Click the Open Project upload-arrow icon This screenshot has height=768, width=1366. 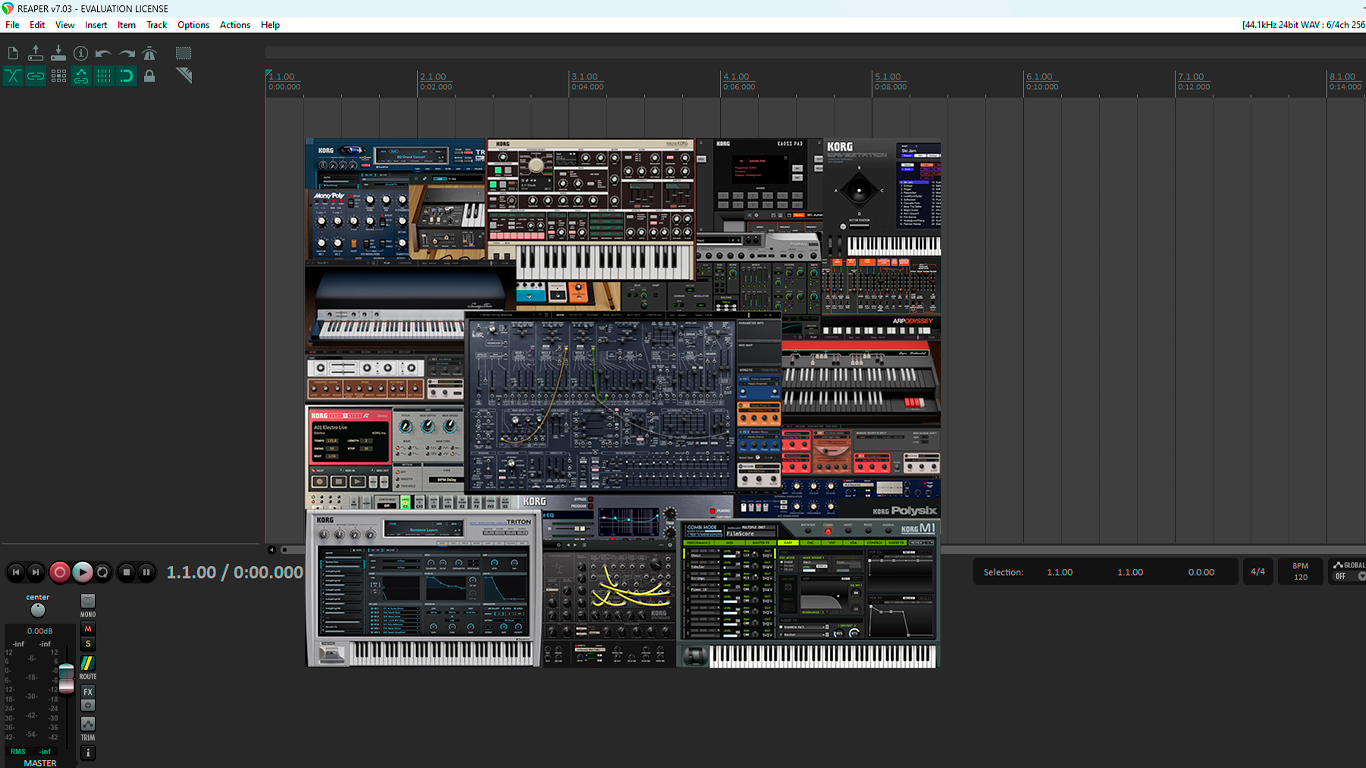[36, 53]
